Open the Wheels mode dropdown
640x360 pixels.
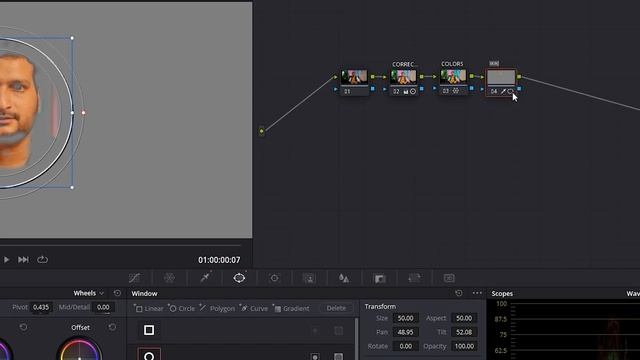click(88, 293)
